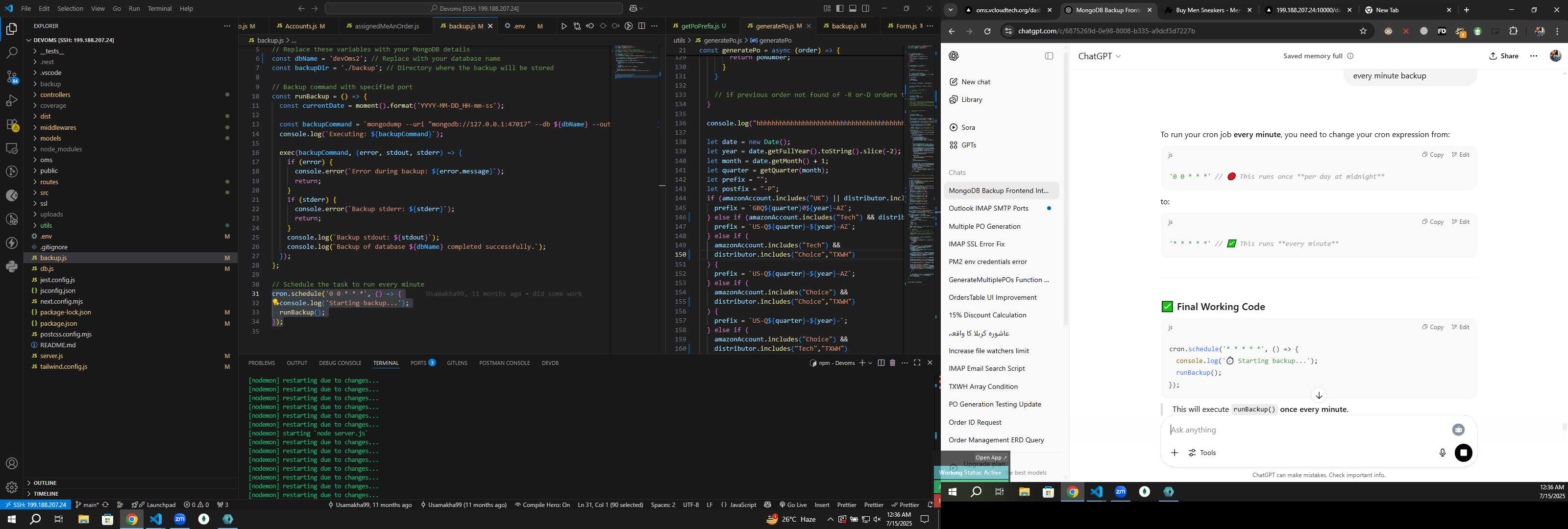Expand the middlewares folder in Explorer
The width and height of the screenshot is (1568, 529).
[x=130, y=127]
